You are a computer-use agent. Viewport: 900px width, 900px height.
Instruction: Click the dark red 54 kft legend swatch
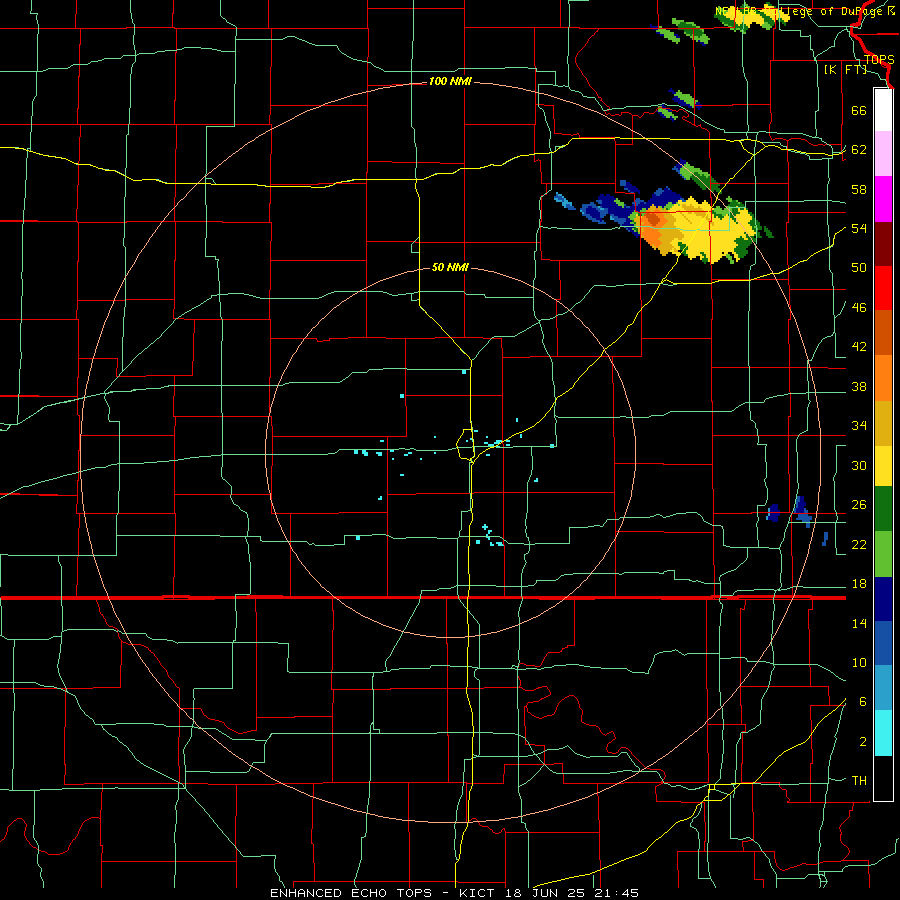point(883,243)
